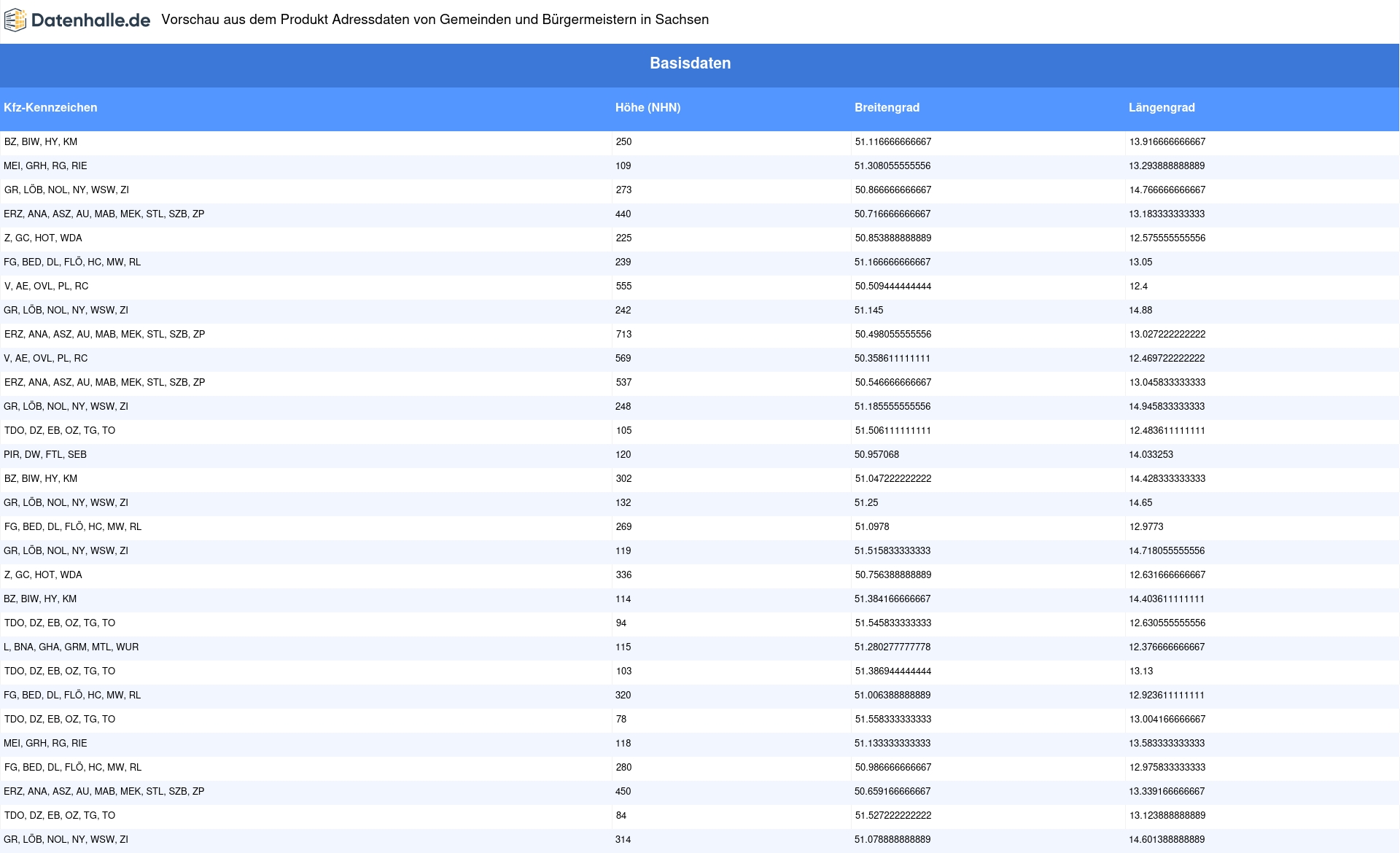Click the Datenhalle.de logo icon
The width and height of the screenshot is (1400, 853).
coord(15,20)
